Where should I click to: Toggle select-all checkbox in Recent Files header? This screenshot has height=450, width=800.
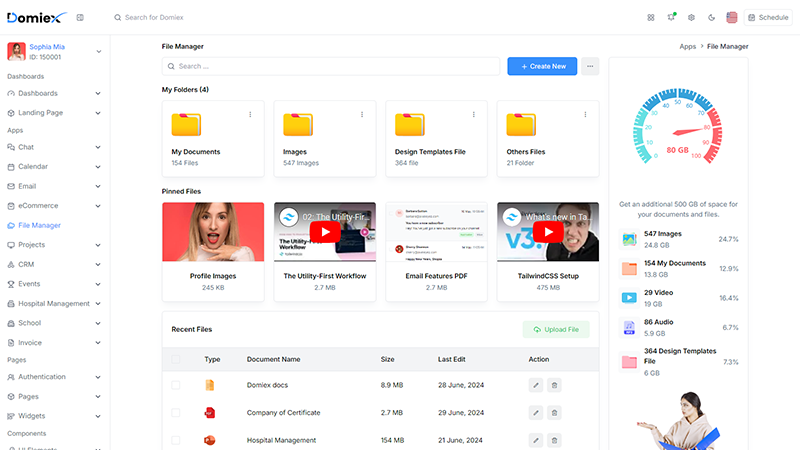tap(176, 359)
